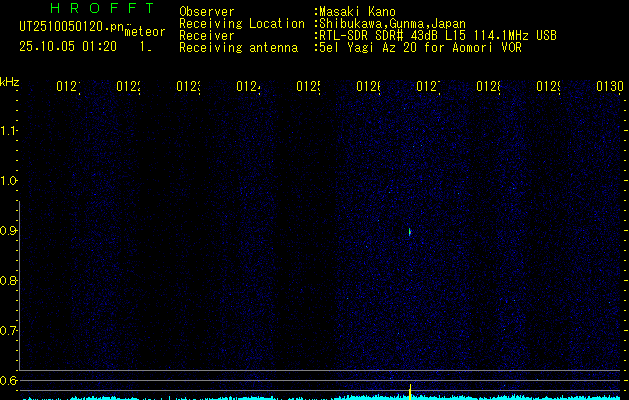
Task: Click the yellow spike in the bottom signal level trace
Action: [410, 391]
